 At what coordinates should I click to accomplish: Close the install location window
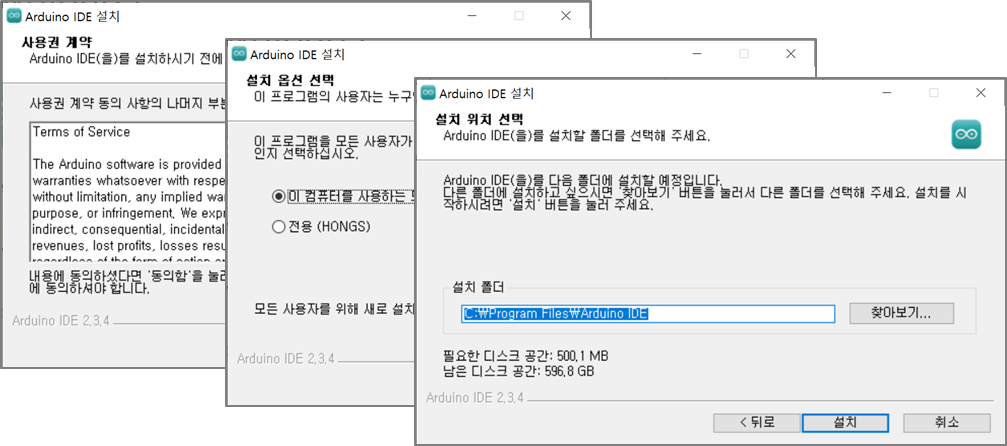coord(981,93)
